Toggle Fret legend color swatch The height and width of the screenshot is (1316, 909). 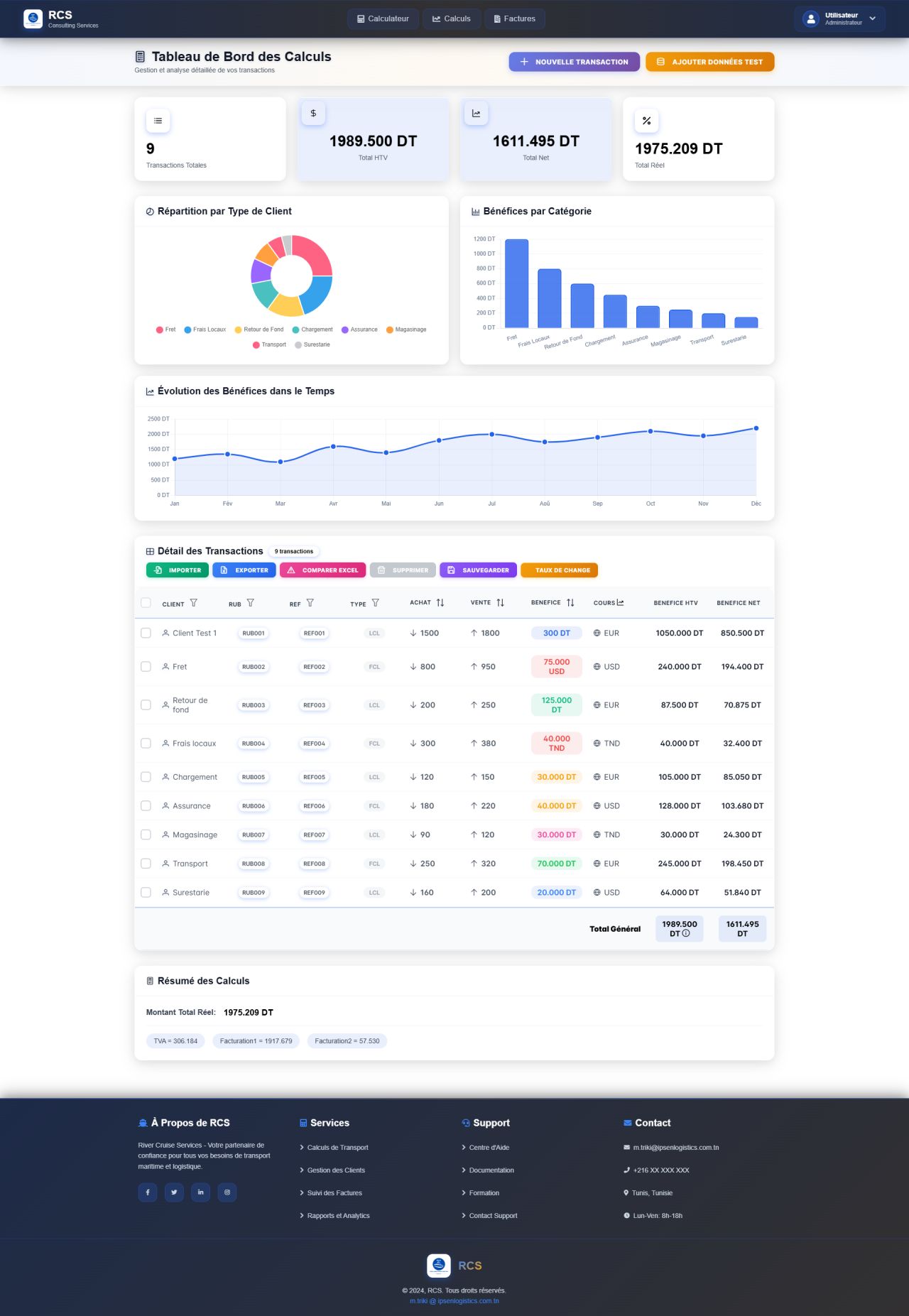click(x=160, y=330)
